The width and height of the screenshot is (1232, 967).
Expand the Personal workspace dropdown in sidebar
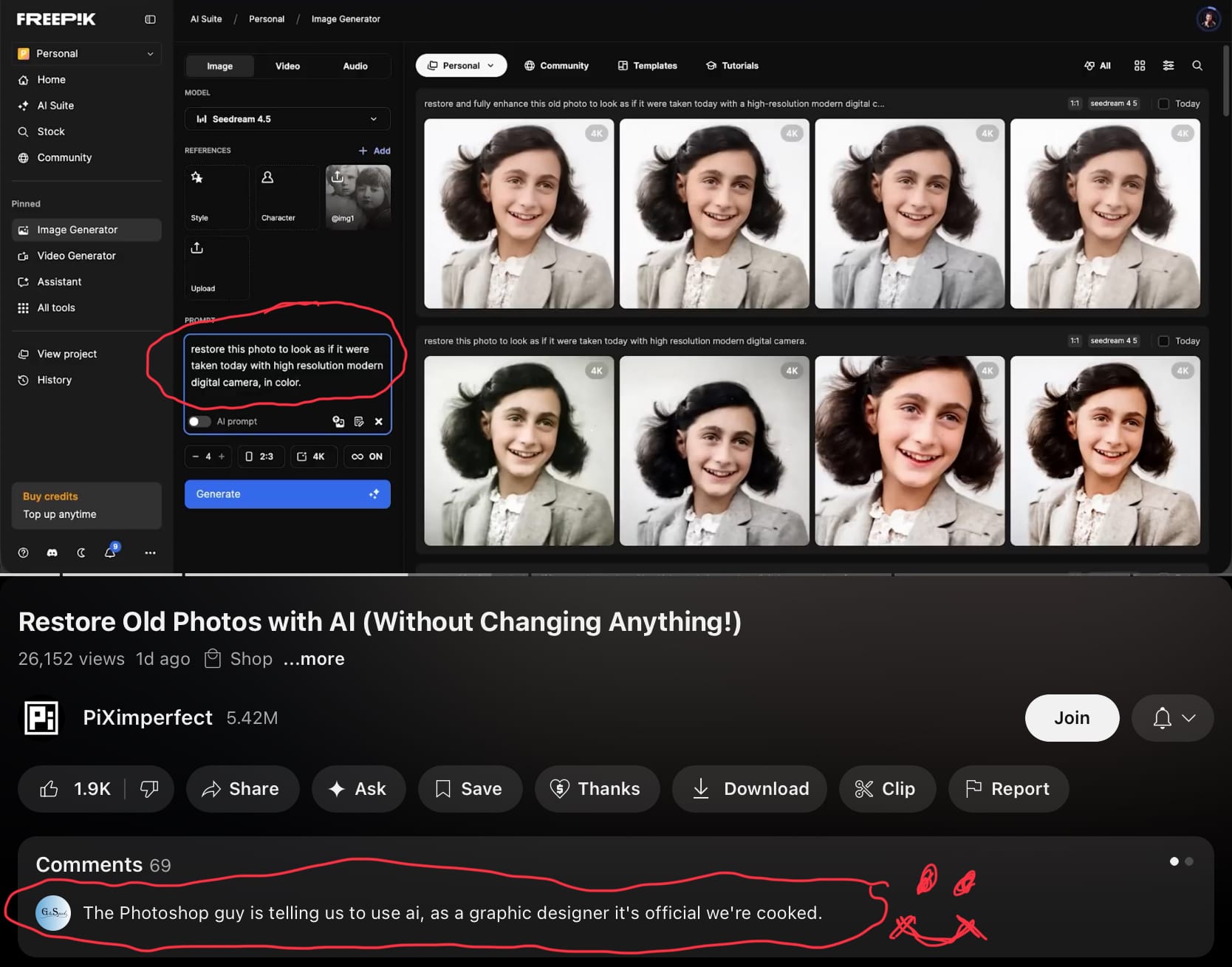click(86, 53)
